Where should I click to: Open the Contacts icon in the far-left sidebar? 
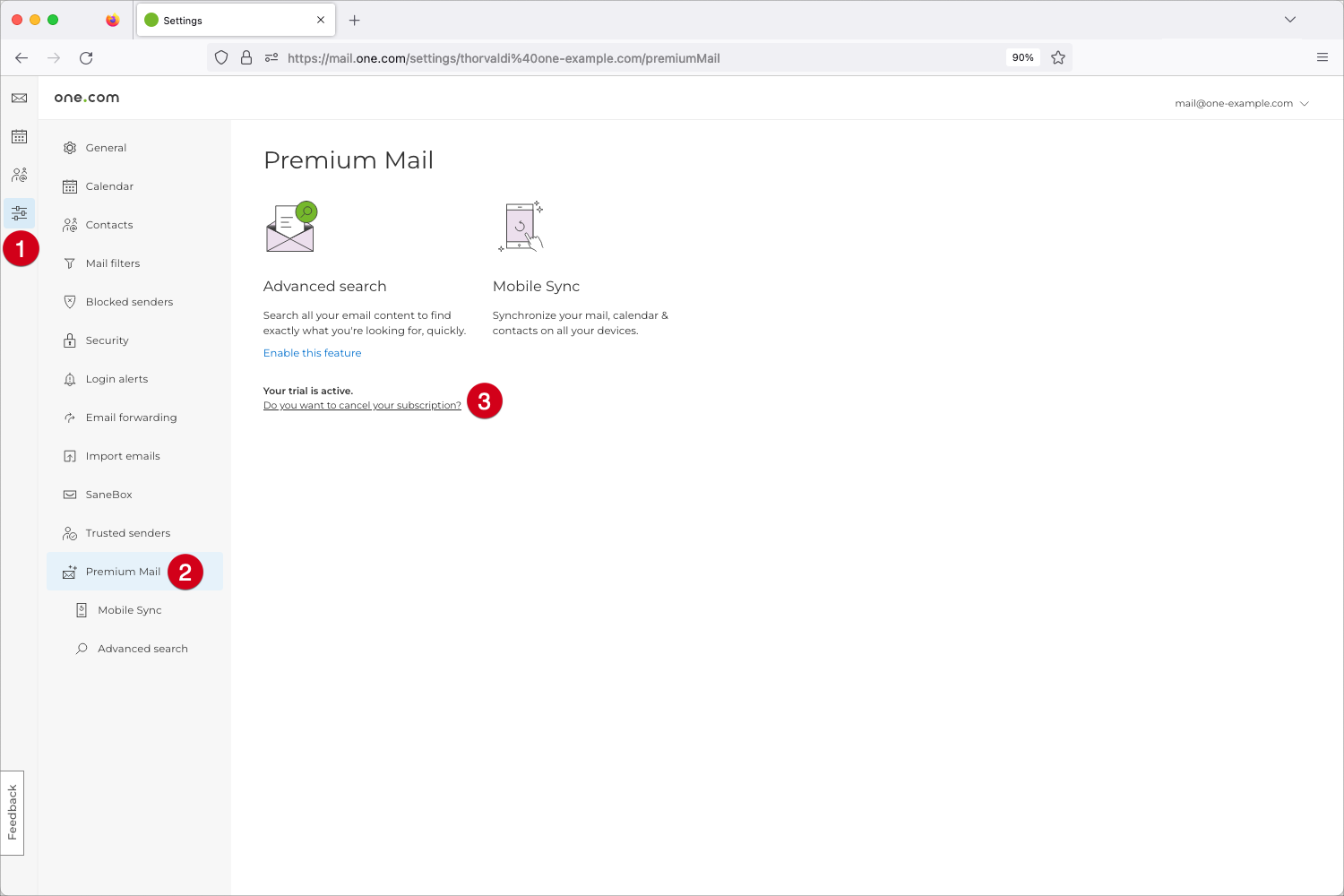19,175
